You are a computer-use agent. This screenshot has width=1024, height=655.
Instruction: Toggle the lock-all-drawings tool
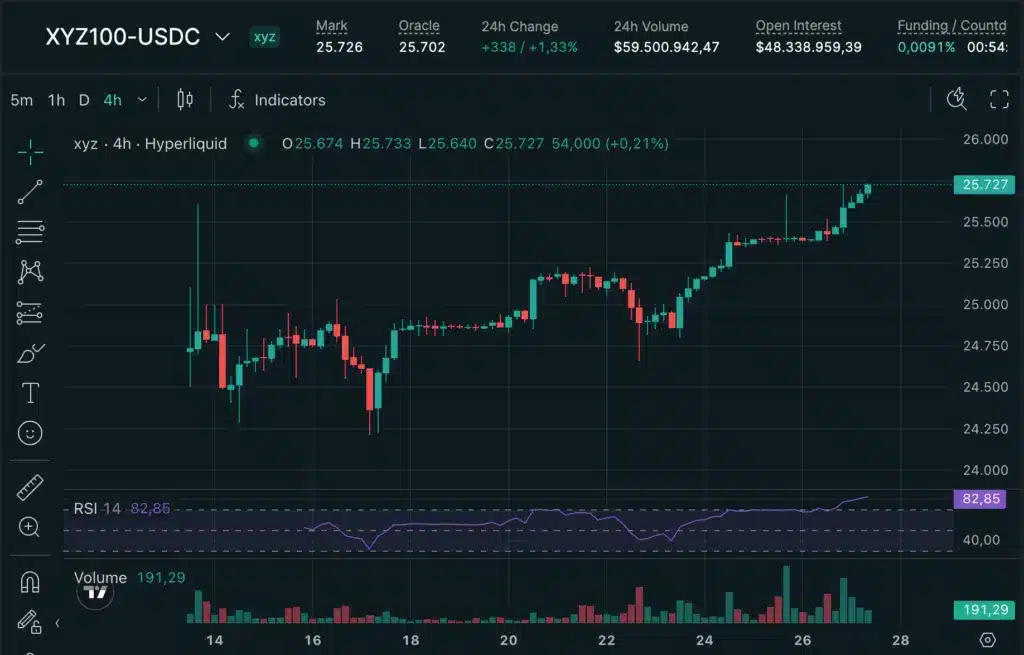[30, 622]
